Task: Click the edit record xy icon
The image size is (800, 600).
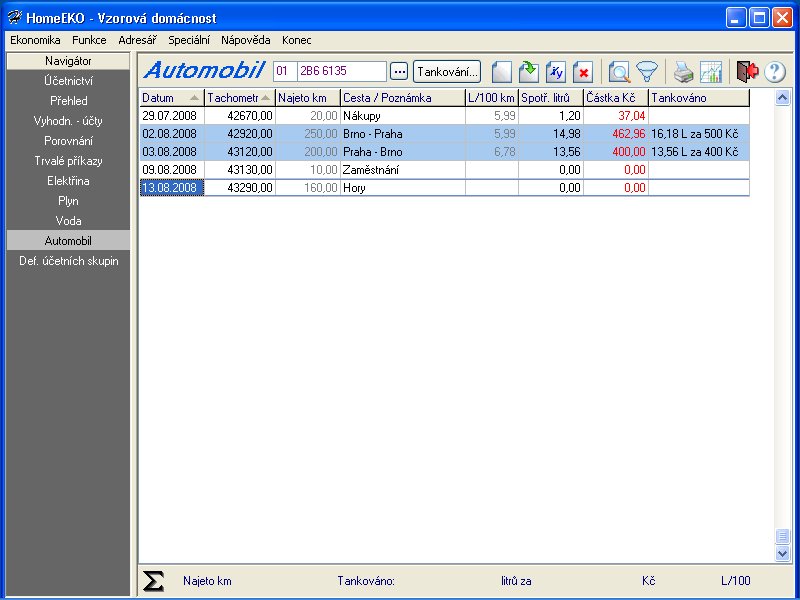Action: pos(556,72)
